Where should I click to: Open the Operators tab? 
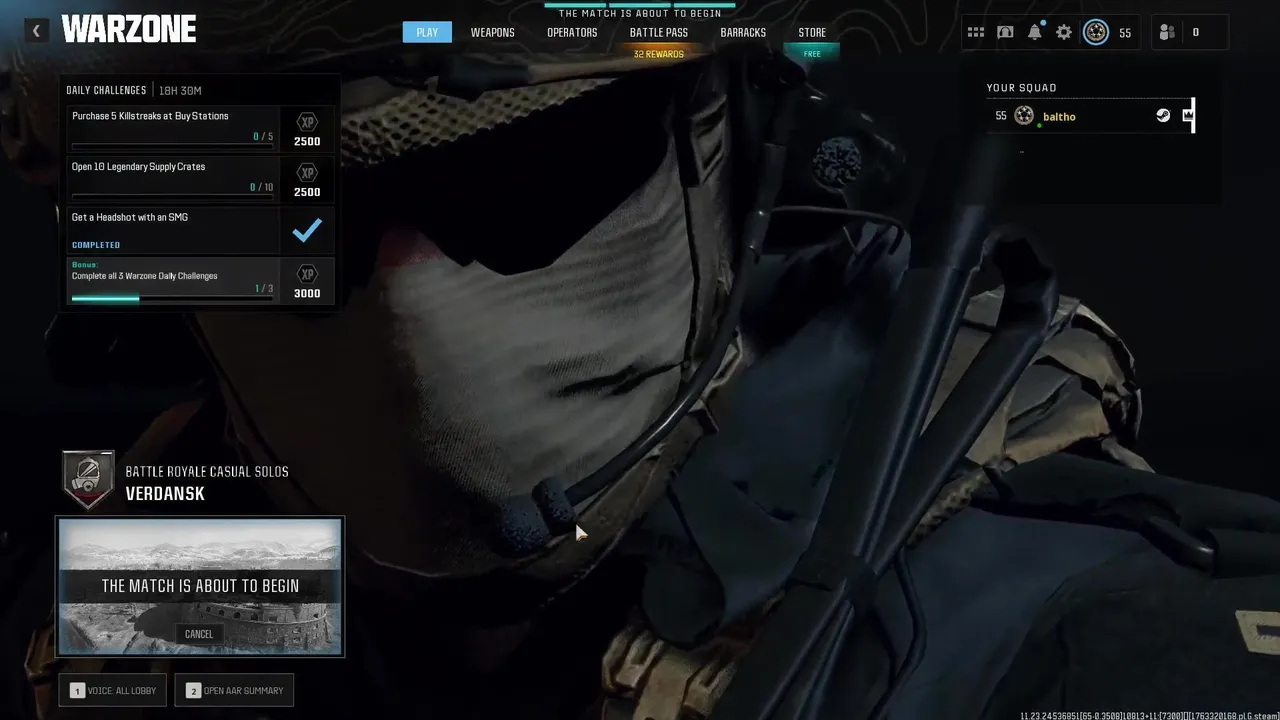(572, 32)
